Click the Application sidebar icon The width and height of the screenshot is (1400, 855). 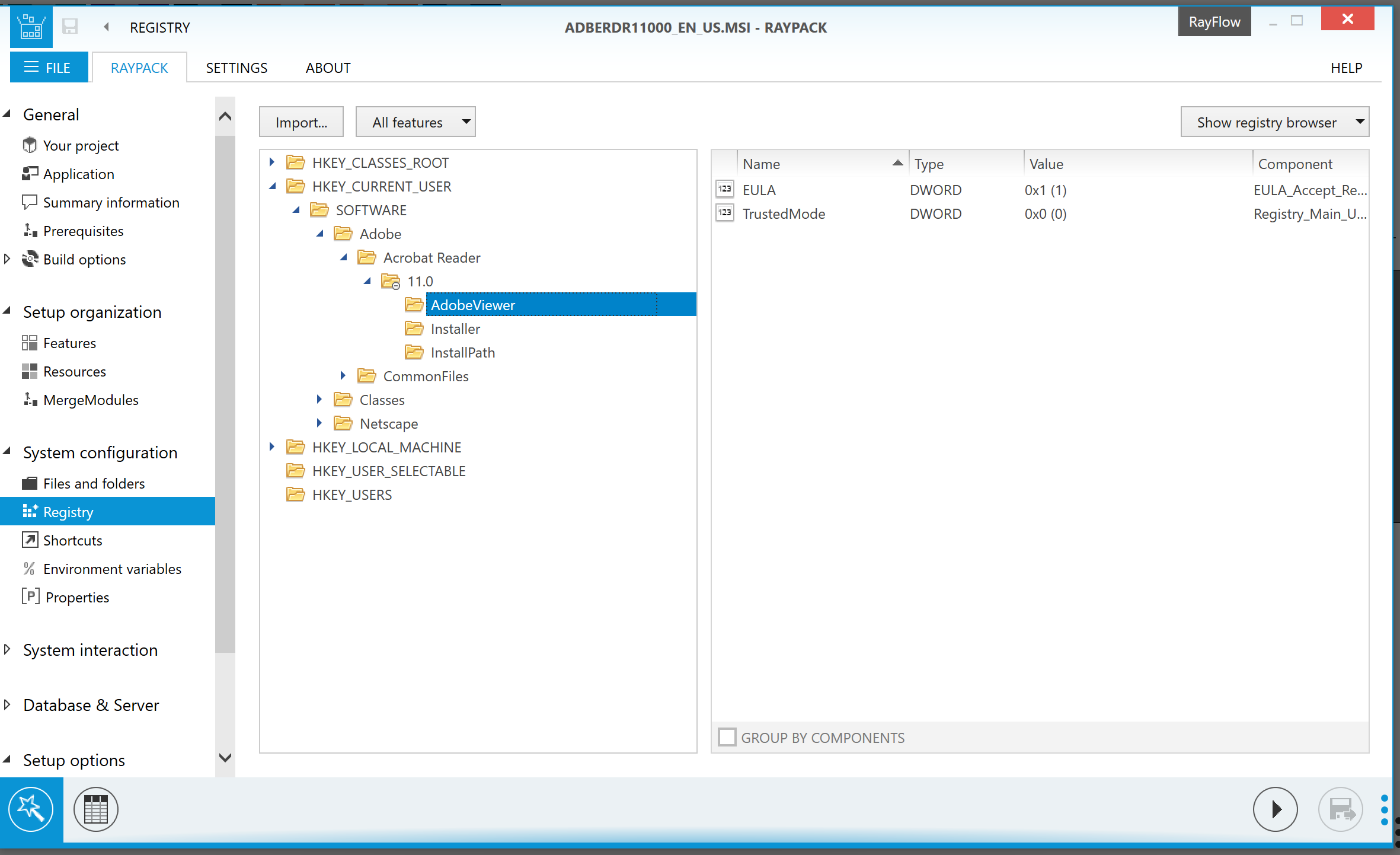(x=30, y=174)
